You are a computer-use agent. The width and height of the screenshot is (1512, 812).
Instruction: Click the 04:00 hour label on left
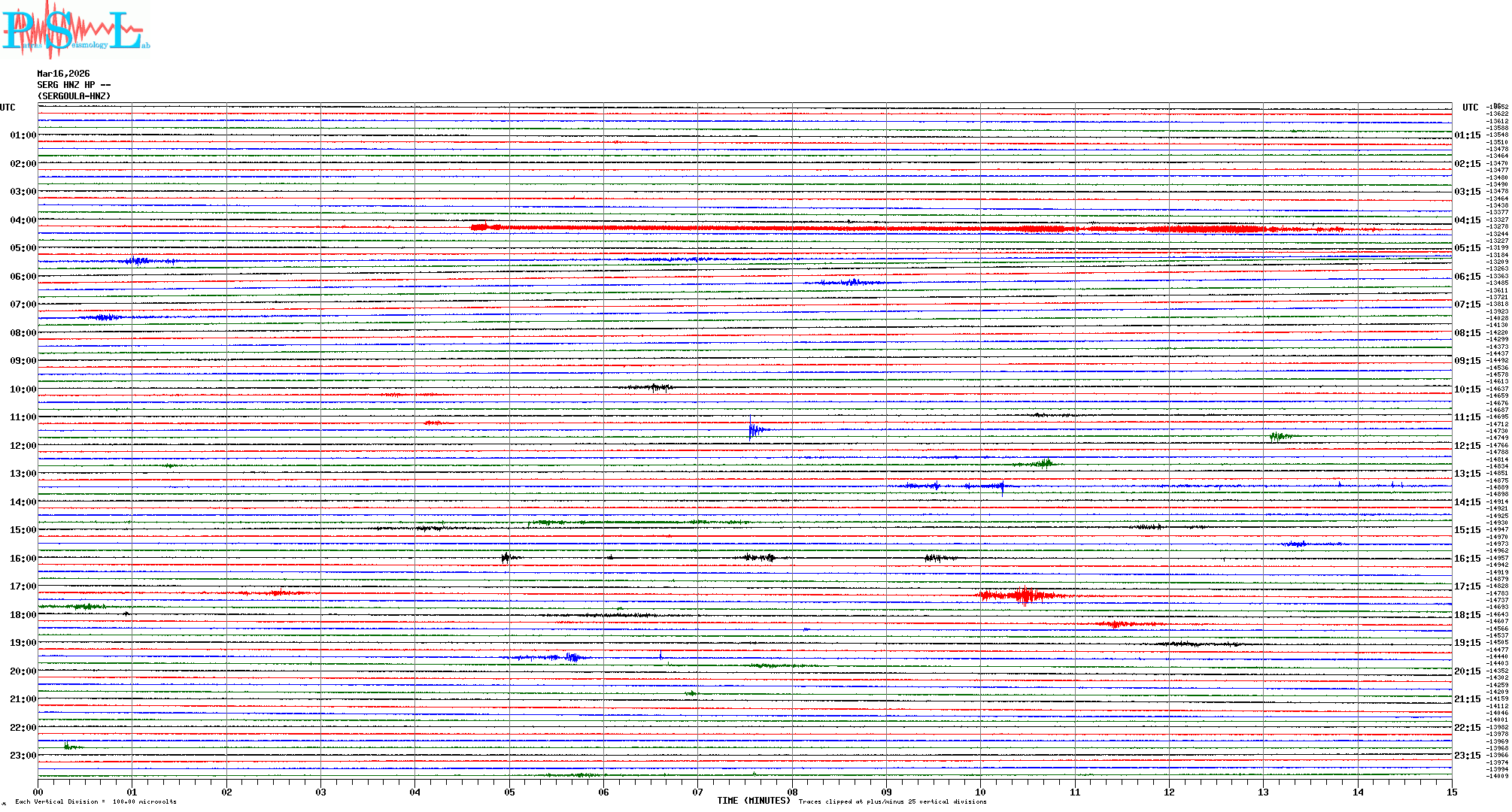point(23,220)
